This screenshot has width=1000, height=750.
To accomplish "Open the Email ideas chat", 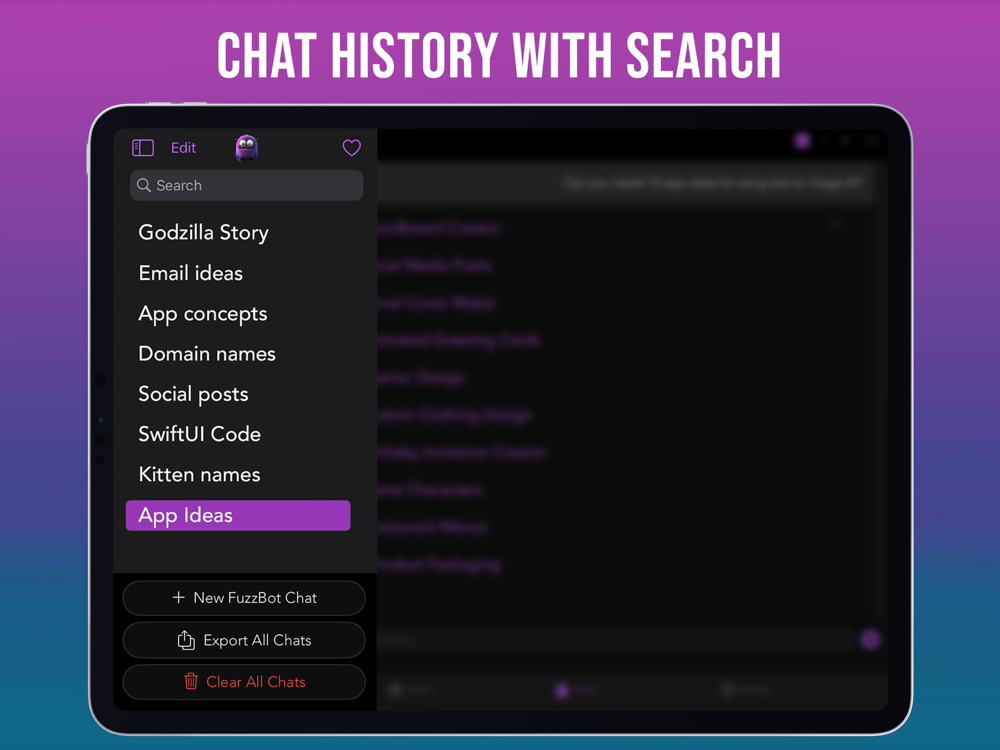I will click(191, 273).
